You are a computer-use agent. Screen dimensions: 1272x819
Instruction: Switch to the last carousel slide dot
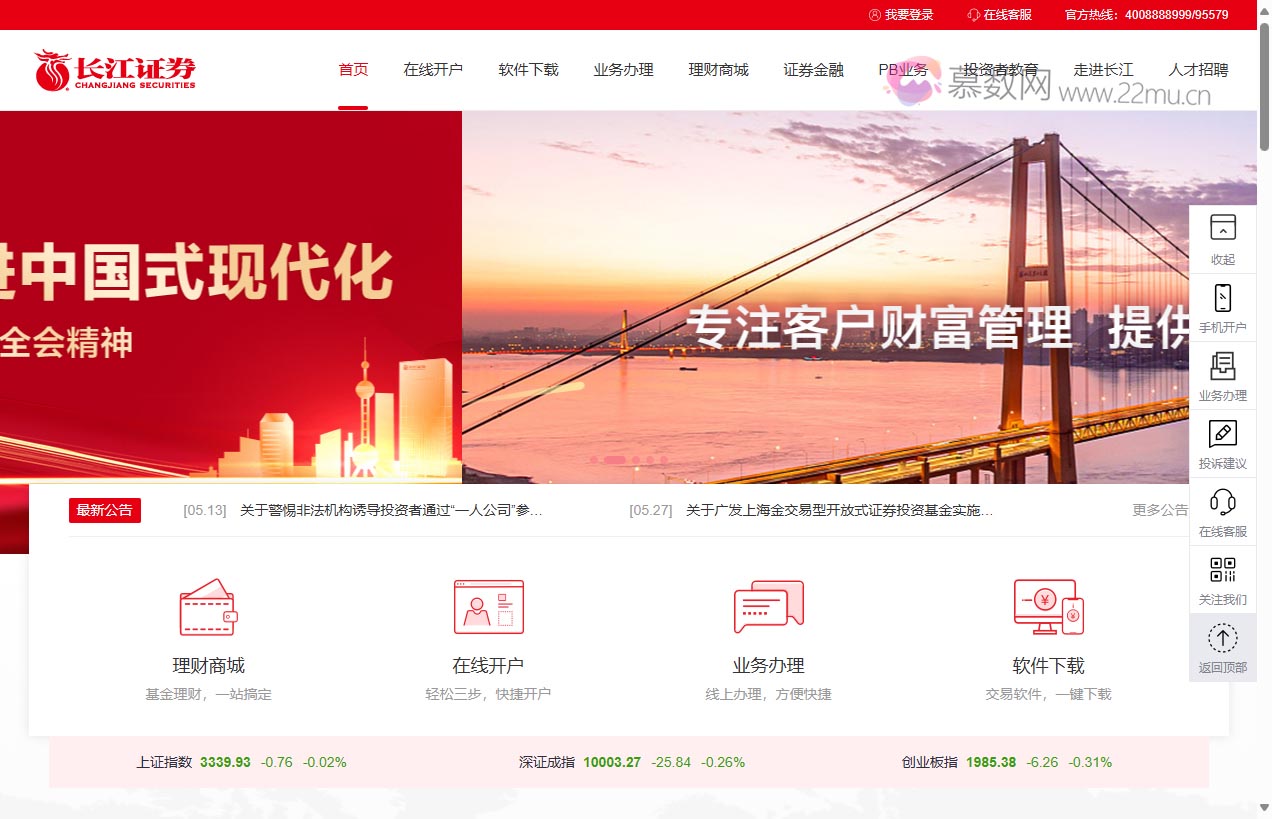point(663,461)
